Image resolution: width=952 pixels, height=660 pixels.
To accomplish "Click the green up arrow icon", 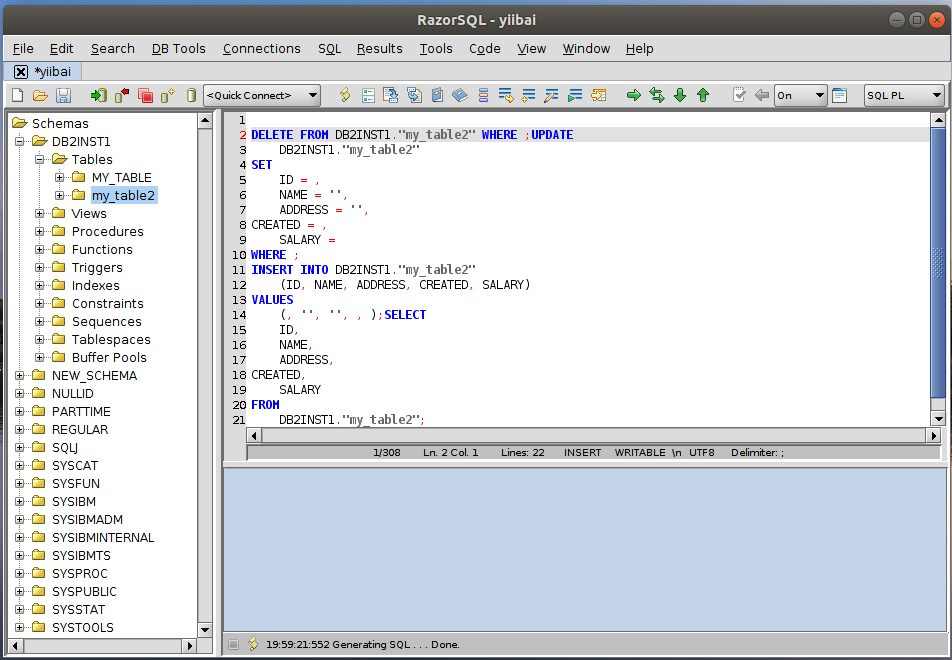I will point(703,95).
